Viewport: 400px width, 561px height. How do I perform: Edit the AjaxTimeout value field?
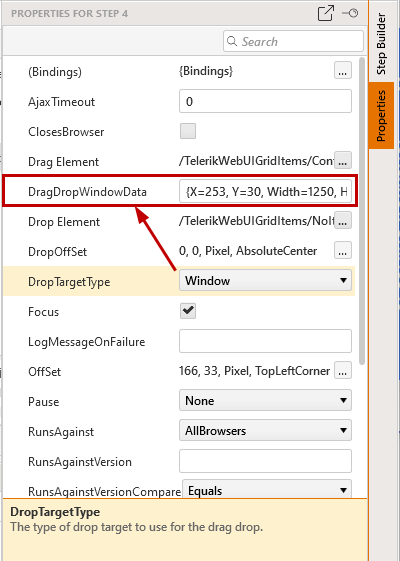265,101
